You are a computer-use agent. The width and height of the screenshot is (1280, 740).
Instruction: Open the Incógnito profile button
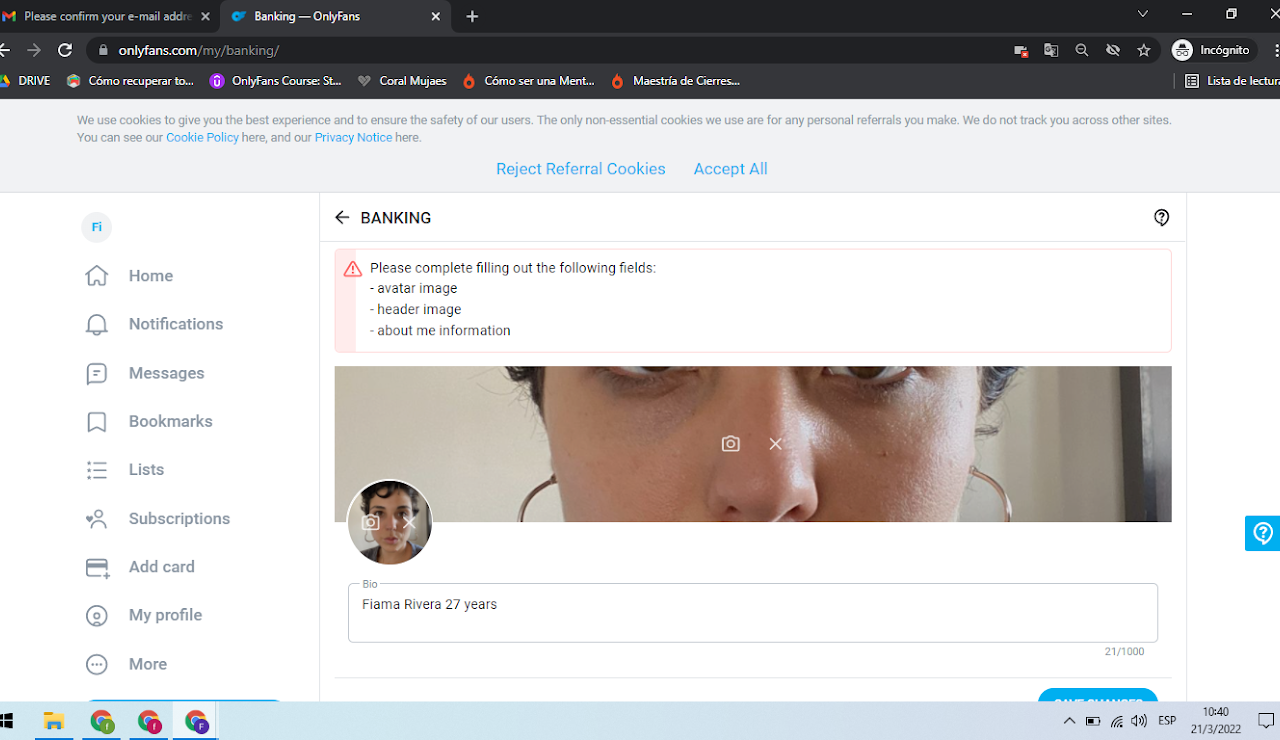[x=1211, y=50]
